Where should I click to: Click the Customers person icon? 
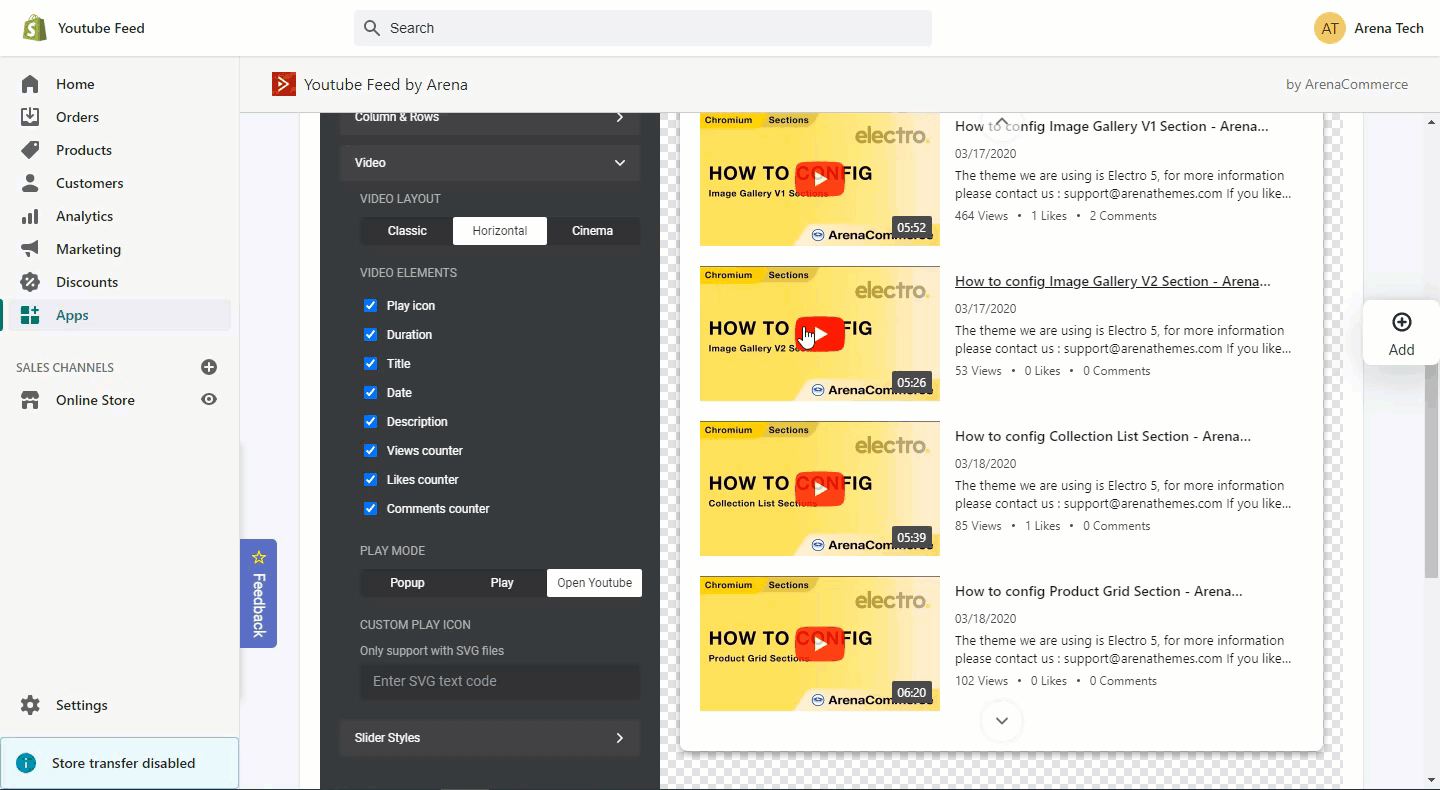(x=30, y=183)
